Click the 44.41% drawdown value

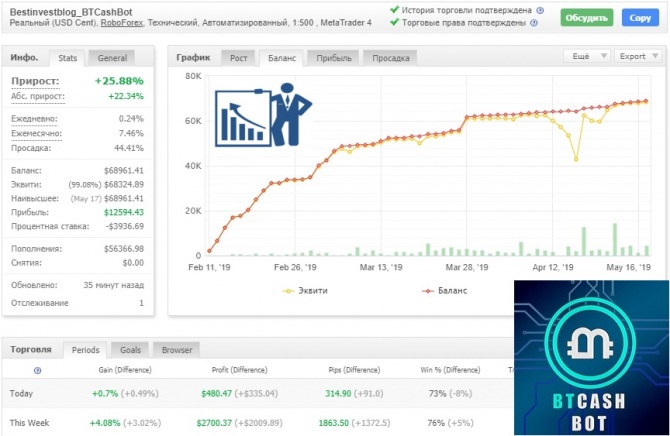click(x=129, y=148)
